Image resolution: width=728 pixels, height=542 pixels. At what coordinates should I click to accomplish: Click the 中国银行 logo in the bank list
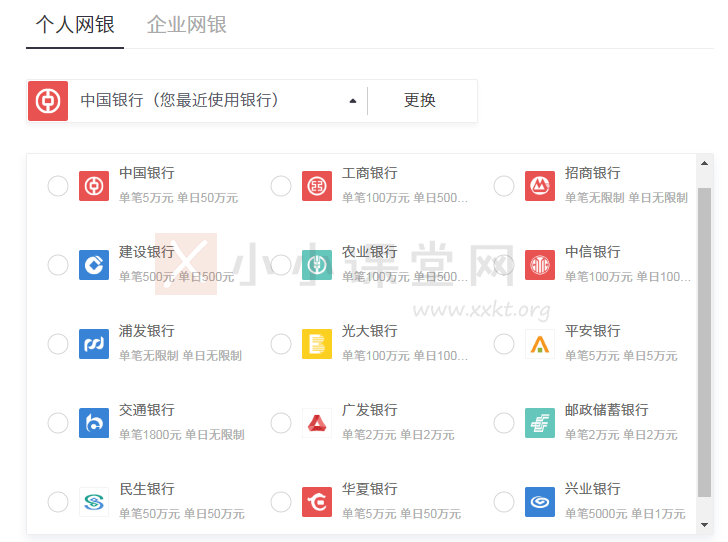(x=94, y=186)
